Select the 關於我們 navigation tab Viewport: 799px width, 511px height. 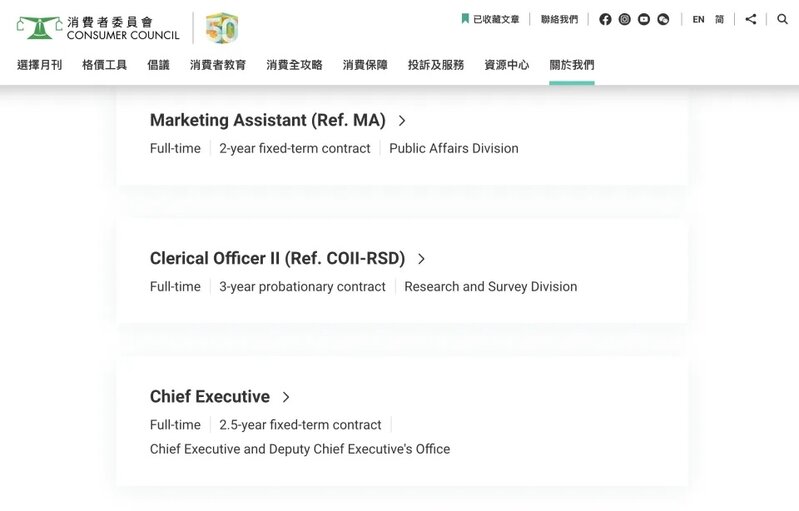pyautogui.click(x=571, y=65)
